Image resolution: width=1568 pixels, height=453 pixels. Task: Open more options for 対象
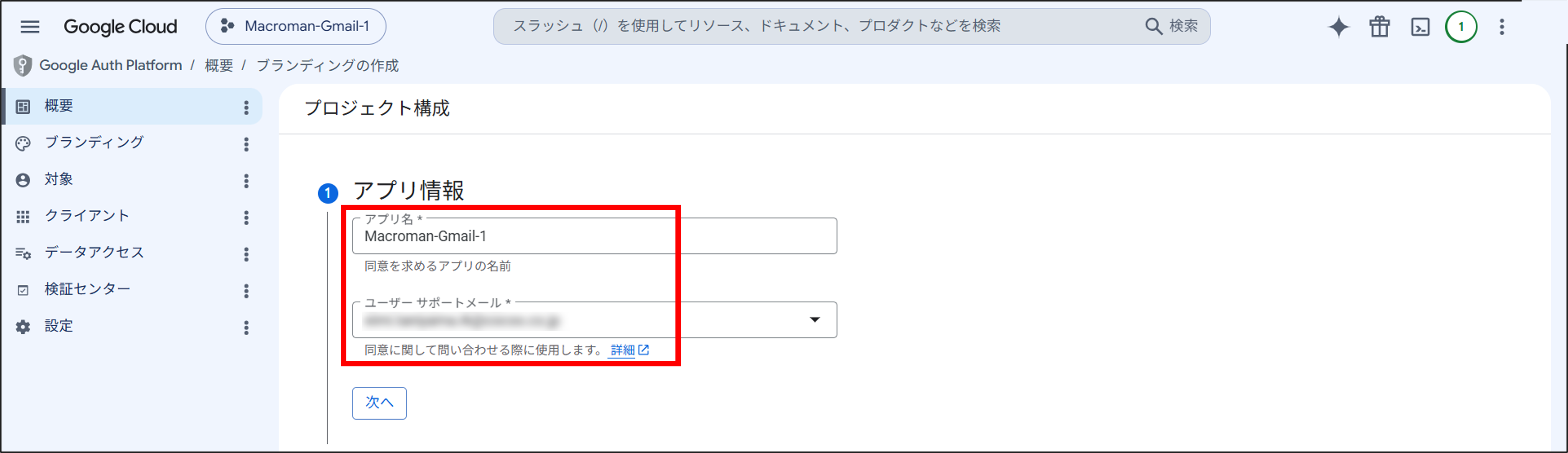(x=246, y=181)
